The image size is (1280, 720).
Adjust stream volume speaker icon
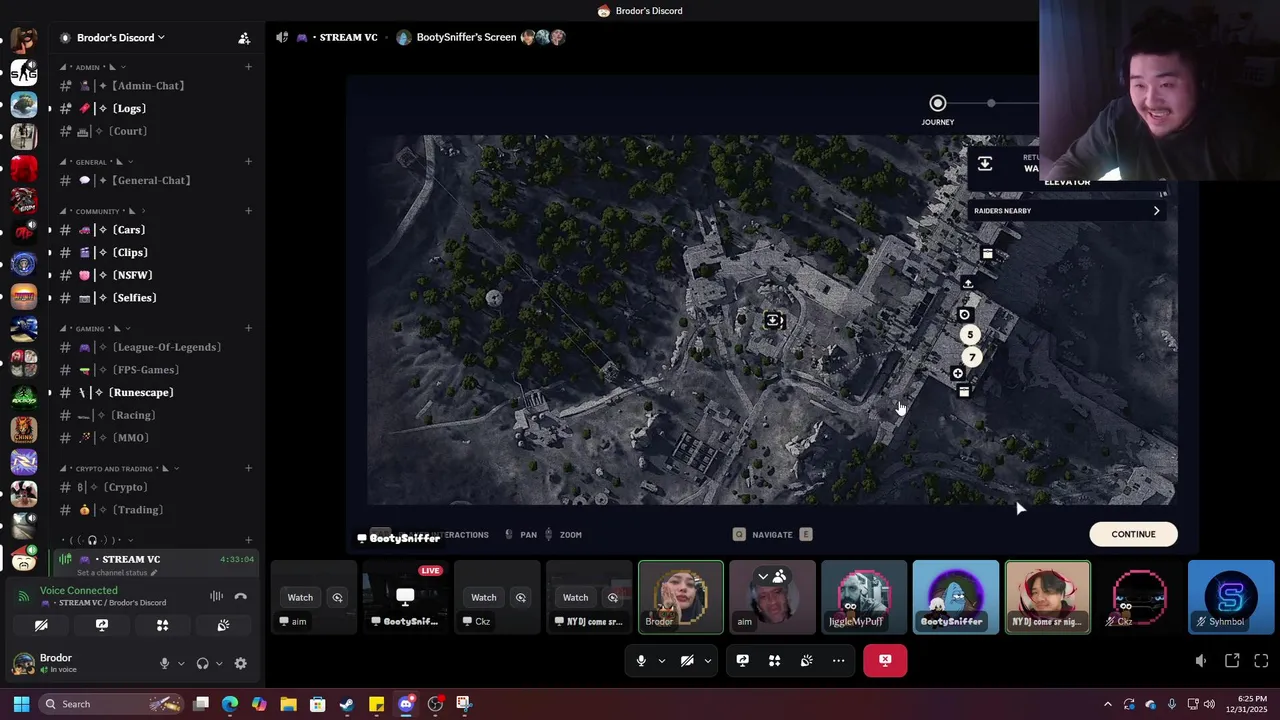[1201, 660]
